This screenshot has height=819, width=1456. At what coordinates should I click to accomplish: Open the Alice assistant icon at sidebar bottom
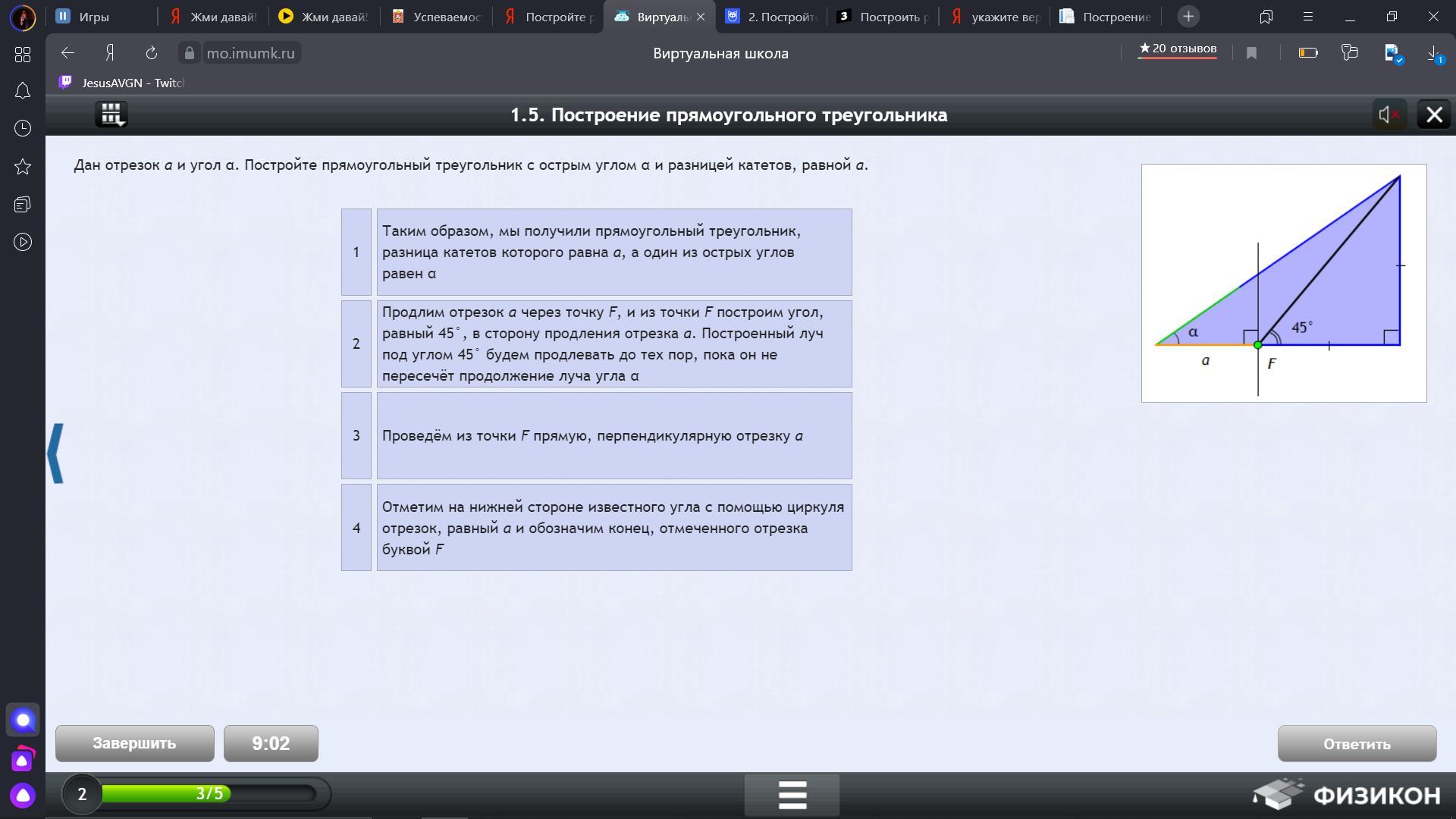click(x=23, y=795)
